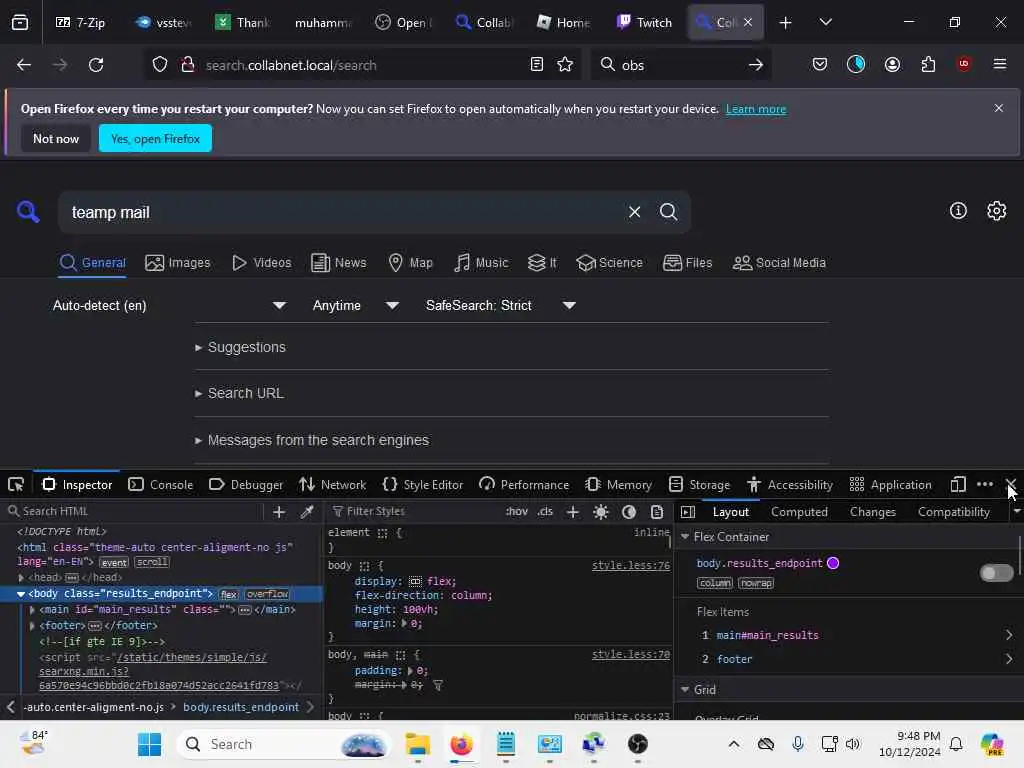Screen dimensions: 1024x768
Task: List all browser tabs dropdown
Action: 825,22
